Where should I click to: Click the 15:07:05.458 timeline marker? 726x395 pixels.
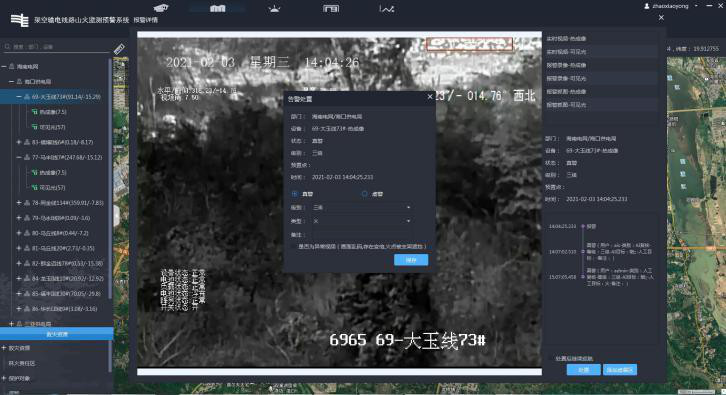pyautogui.click(x=583, y=277)
